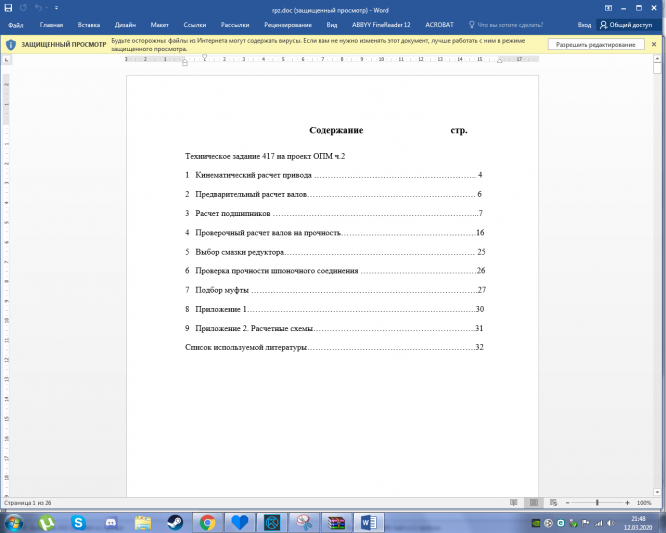Close the Protected View warning bar
Viewport: 666px width, 533px height.
pos(658,44)
